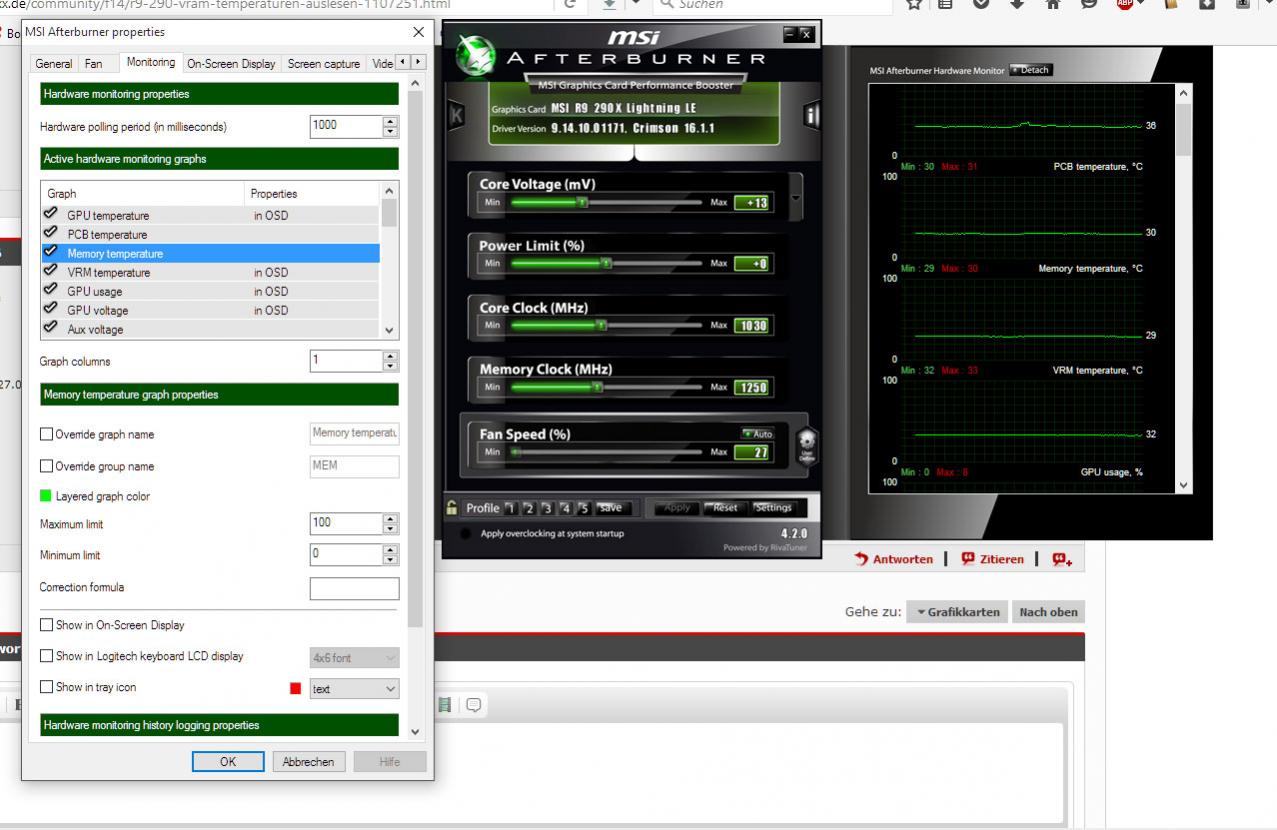This screenshot has height=830, width=1277.
Task: Load Afterburner profile slot 1
Action: pyautogui.click(x=510, y=507)
